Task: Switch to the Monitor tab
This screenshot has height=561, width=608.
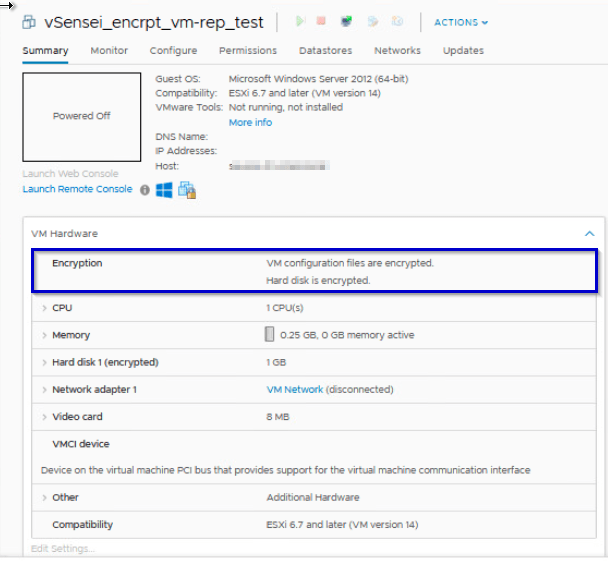Action: (109, 51)
